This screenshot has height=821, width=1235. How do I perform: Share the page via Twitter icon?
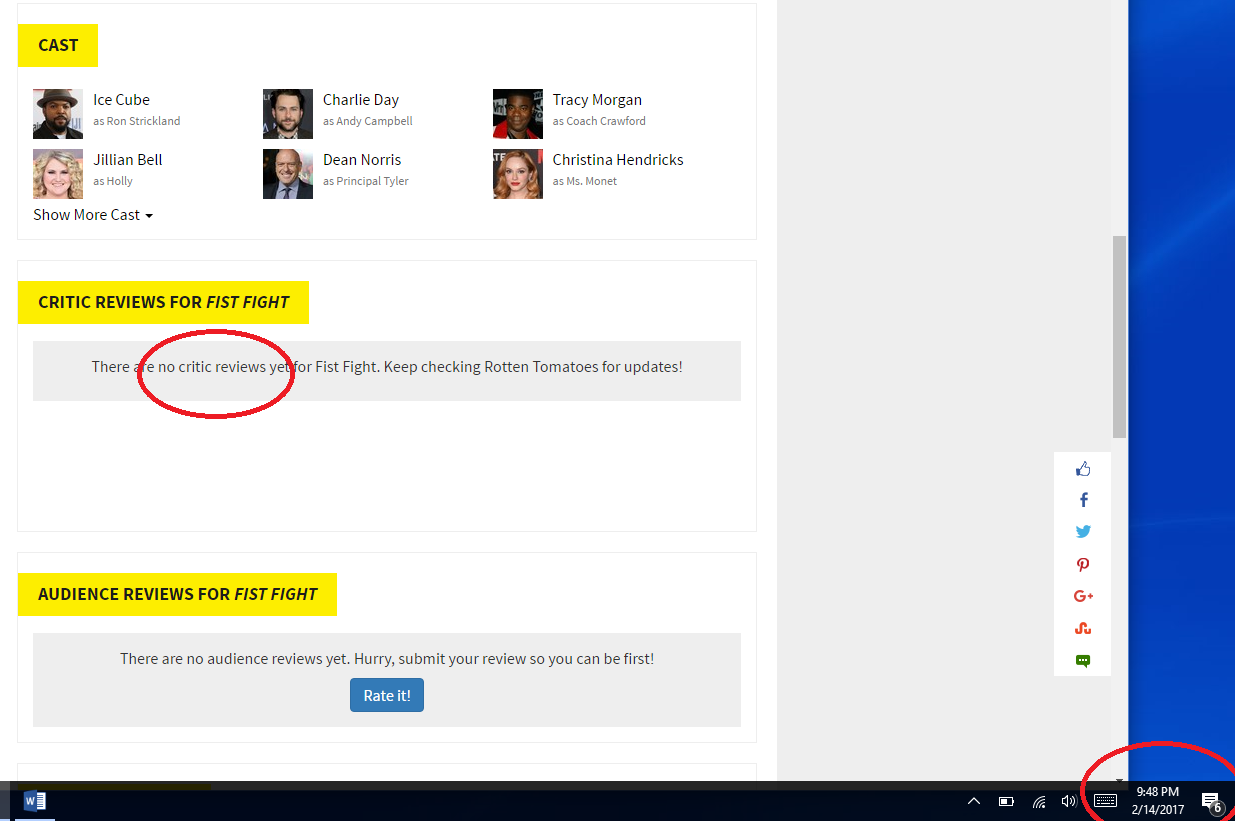click(x=1083, y=532)
